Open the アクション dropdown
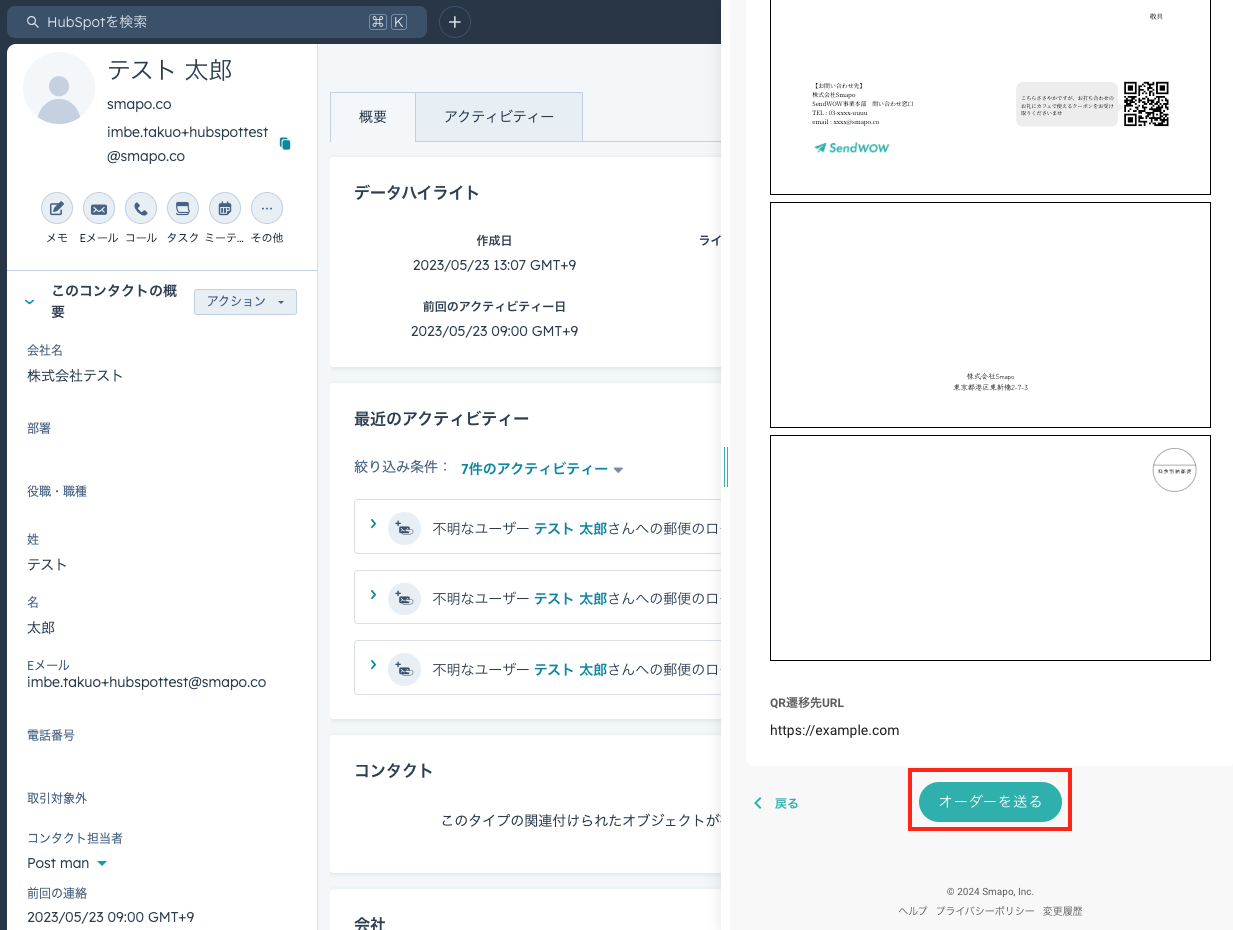 (x=245, y=301)
